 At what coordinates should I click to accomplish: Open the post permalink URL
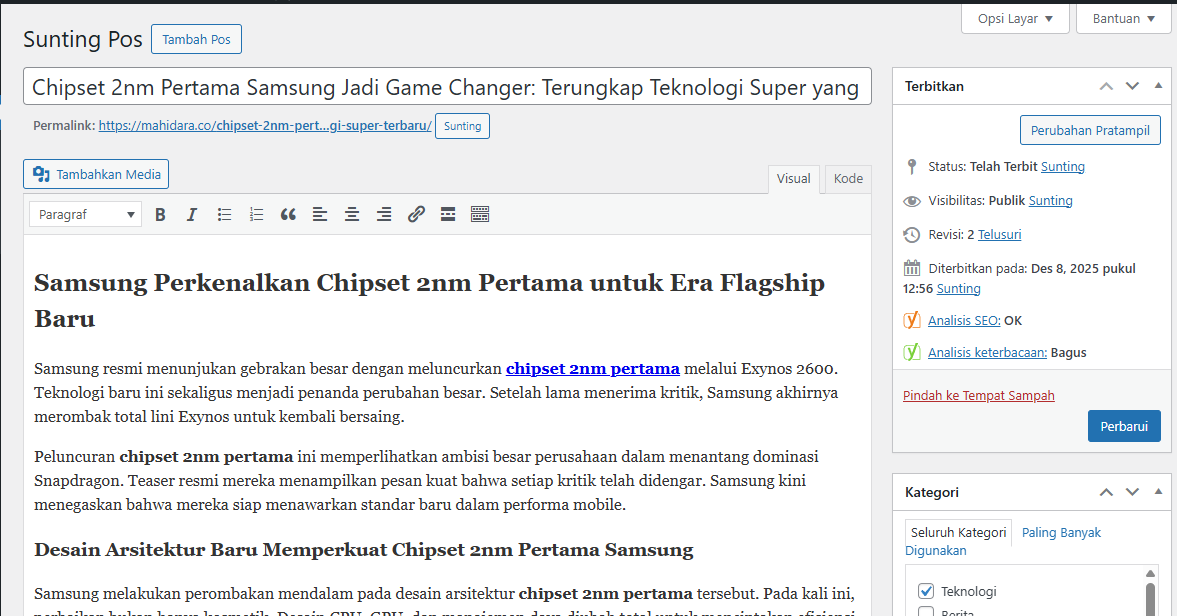click(x=265, y=126)
